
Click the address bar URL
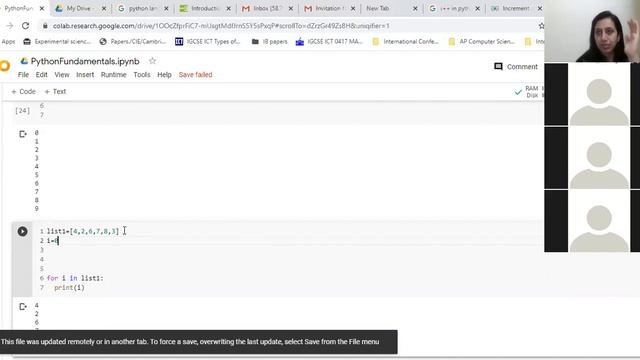click(221, 26)
